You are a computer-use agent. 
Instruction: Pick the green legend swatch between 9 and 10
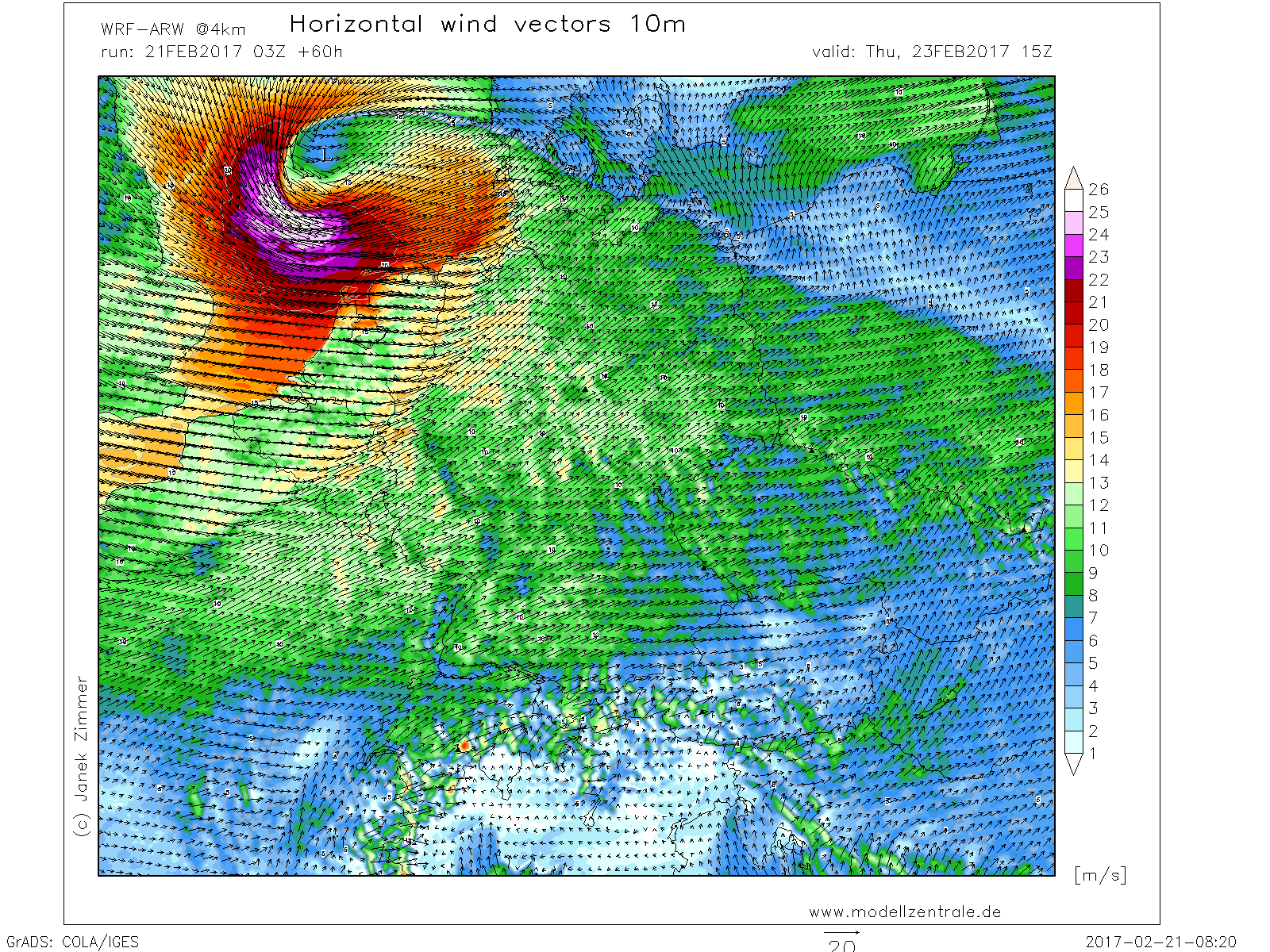coord(1074,562)
